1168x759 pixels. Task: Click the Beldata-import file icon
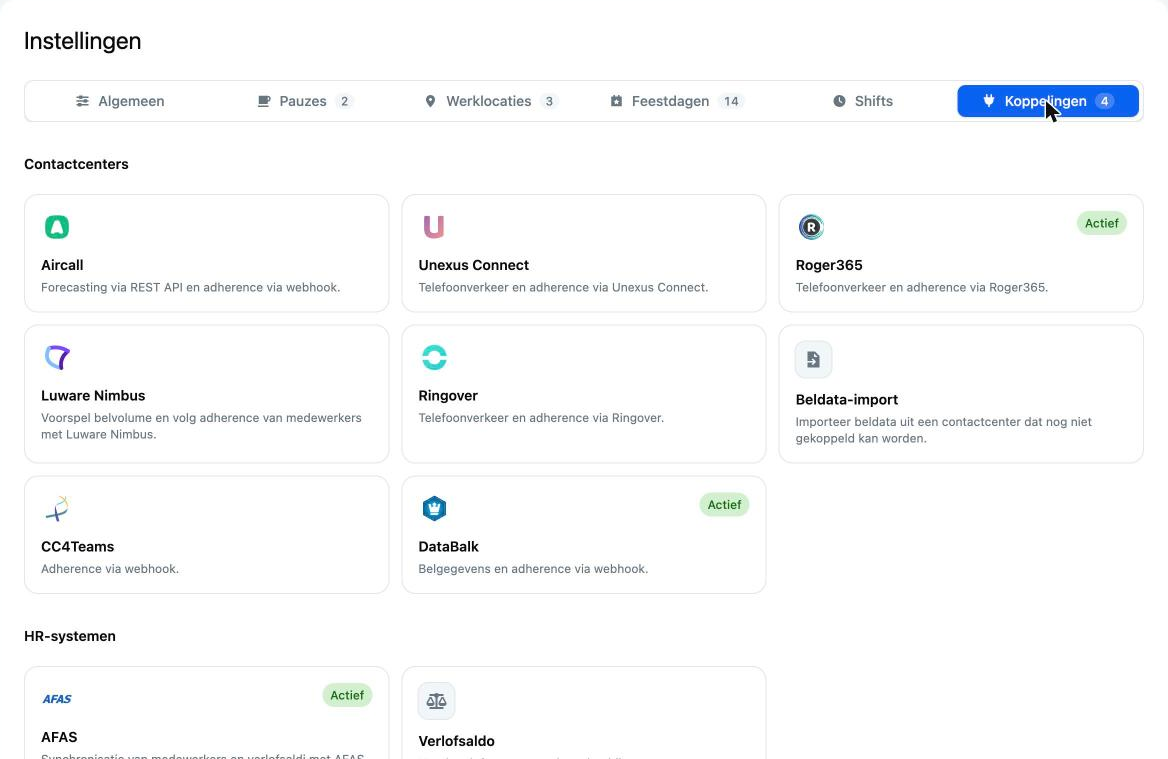pyautogui.click(x=813, y=360)
